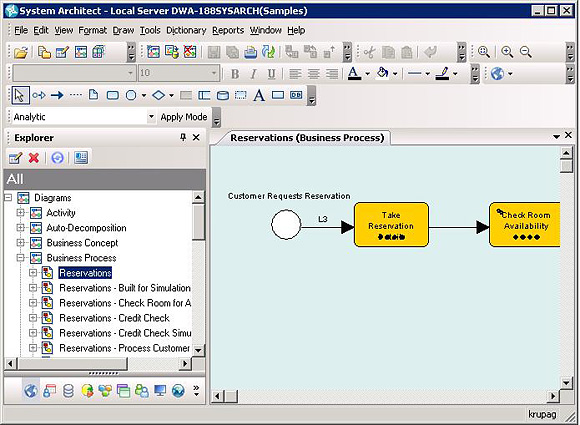Click the Zoom In magnifier icon

[x=506, y=52]
